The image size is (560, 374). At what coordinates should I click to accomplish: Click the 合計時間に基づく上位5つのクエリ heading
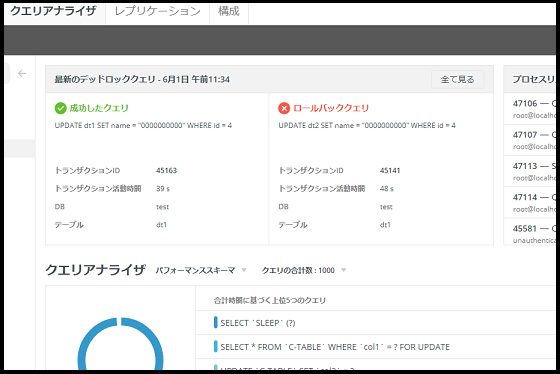270,300
